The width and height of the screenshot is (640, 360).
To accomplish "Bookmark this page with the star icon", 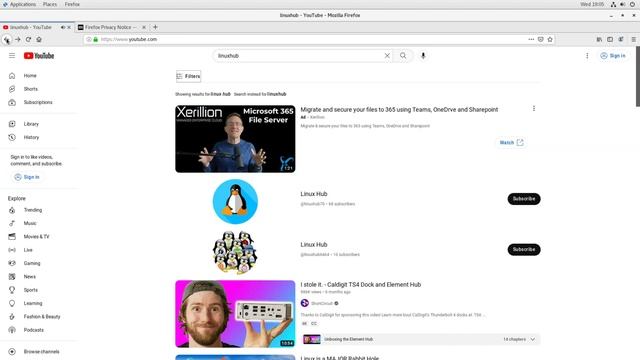I will (550, 40).
